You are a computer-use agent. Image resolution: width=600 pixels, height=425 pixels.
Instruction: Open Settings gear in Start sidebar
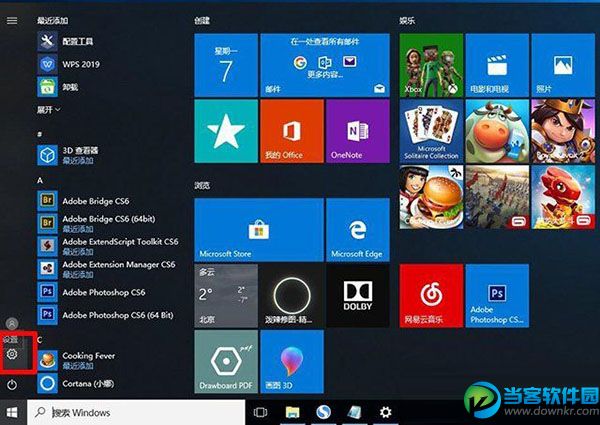[12, 354]
